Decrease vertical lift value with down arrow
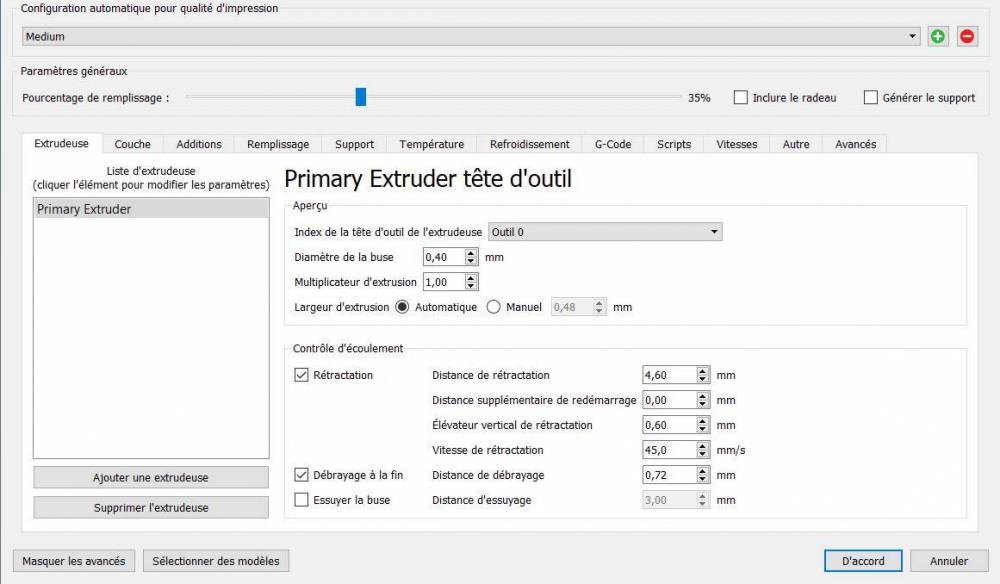 tap(702, 429)
